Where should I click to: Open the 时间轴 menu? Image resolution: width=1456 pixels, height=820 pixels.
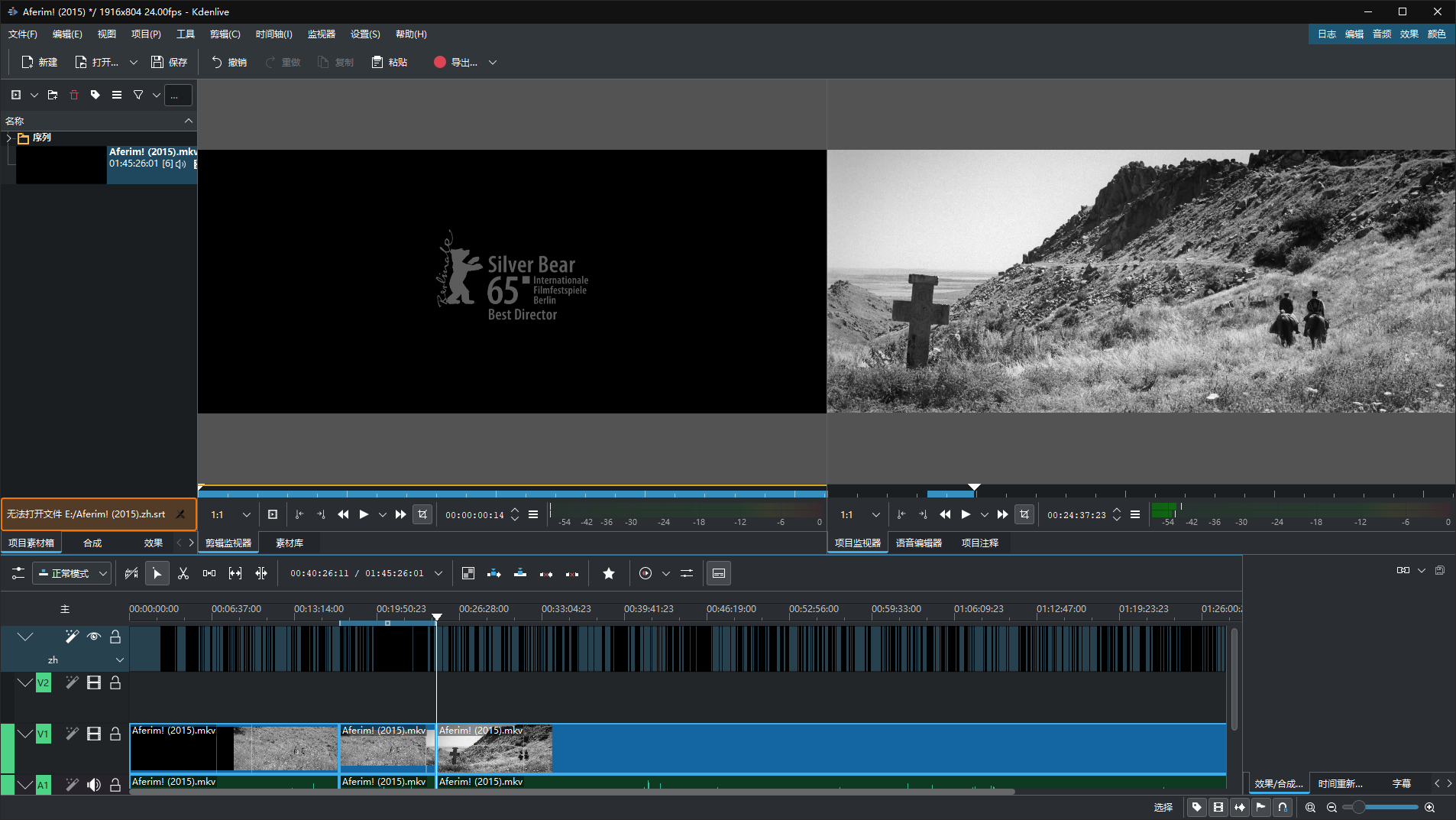tap(273, 34)
